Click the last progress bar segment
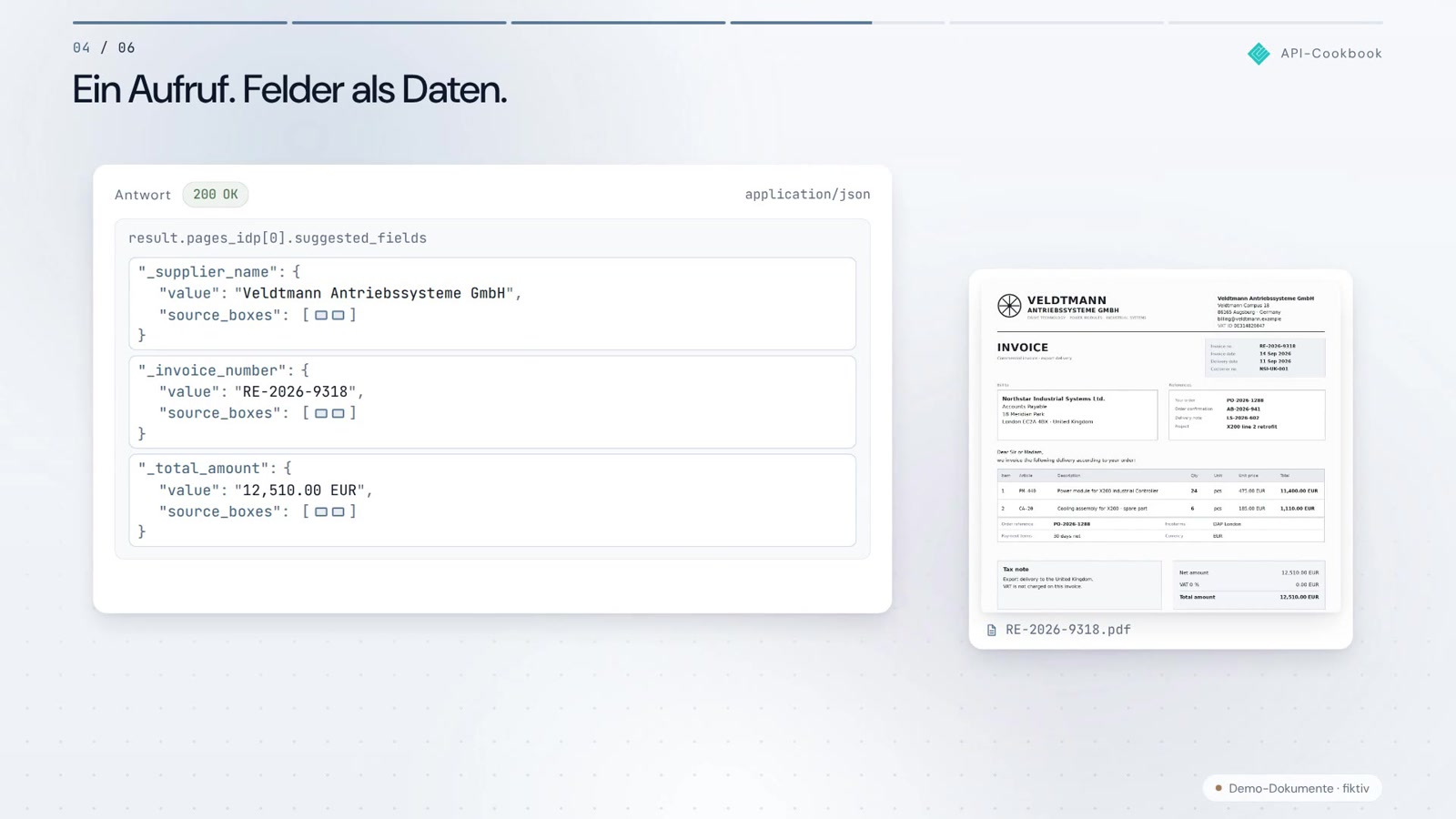1456x819 pixels. click(1276, 22)
